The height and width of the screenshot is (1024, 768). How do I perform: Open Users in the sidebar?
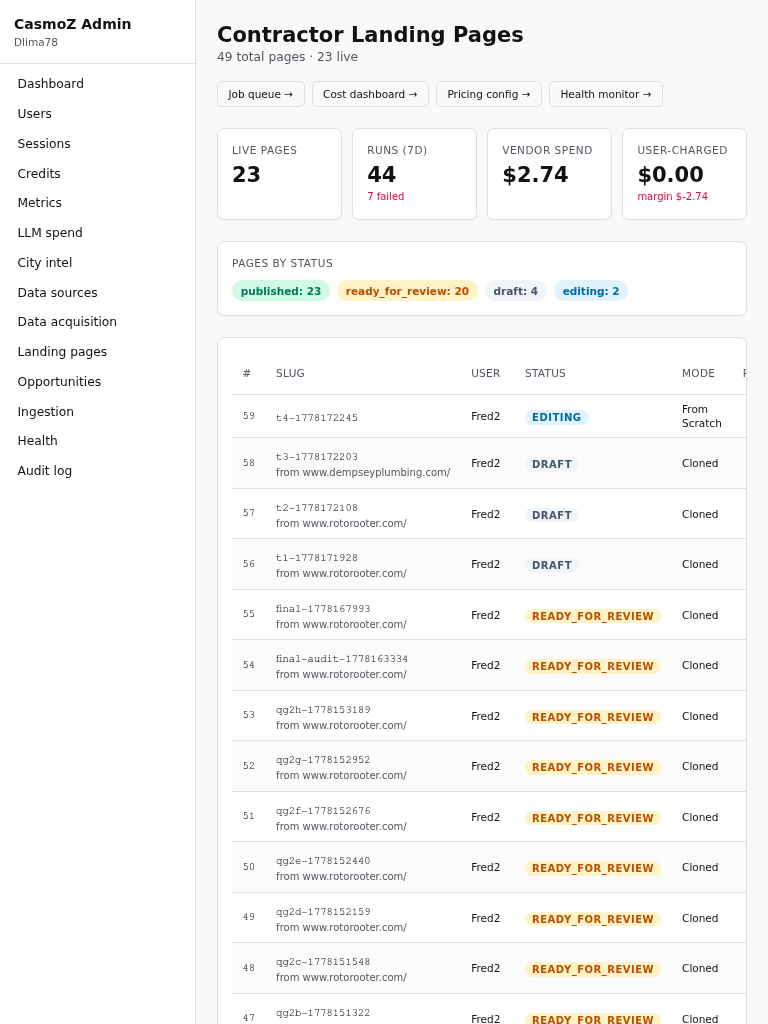click(35, 114)
